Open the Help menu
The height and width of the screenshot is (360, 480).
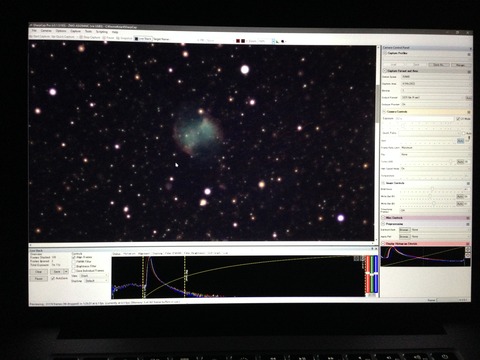click(x=115, y=32)
